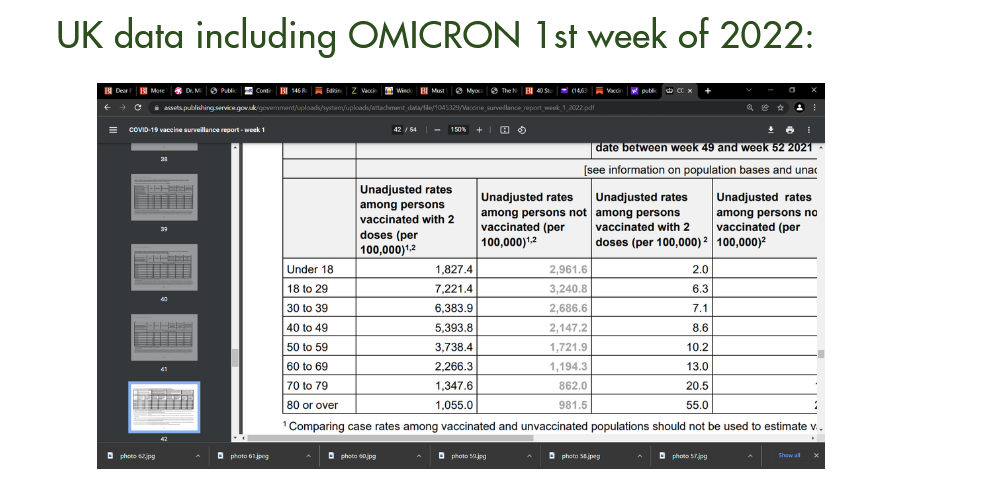Switch to the 'Contr' browser tab
This screenshot has width=996, height=485.
[257, 91]
